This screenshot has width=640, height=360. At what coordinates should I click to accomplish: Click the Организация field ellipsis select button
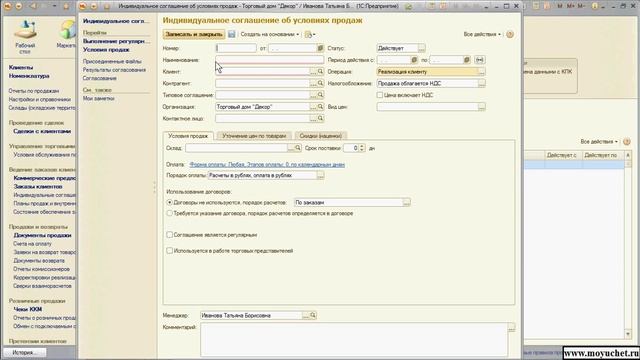(x=313, y=107)
